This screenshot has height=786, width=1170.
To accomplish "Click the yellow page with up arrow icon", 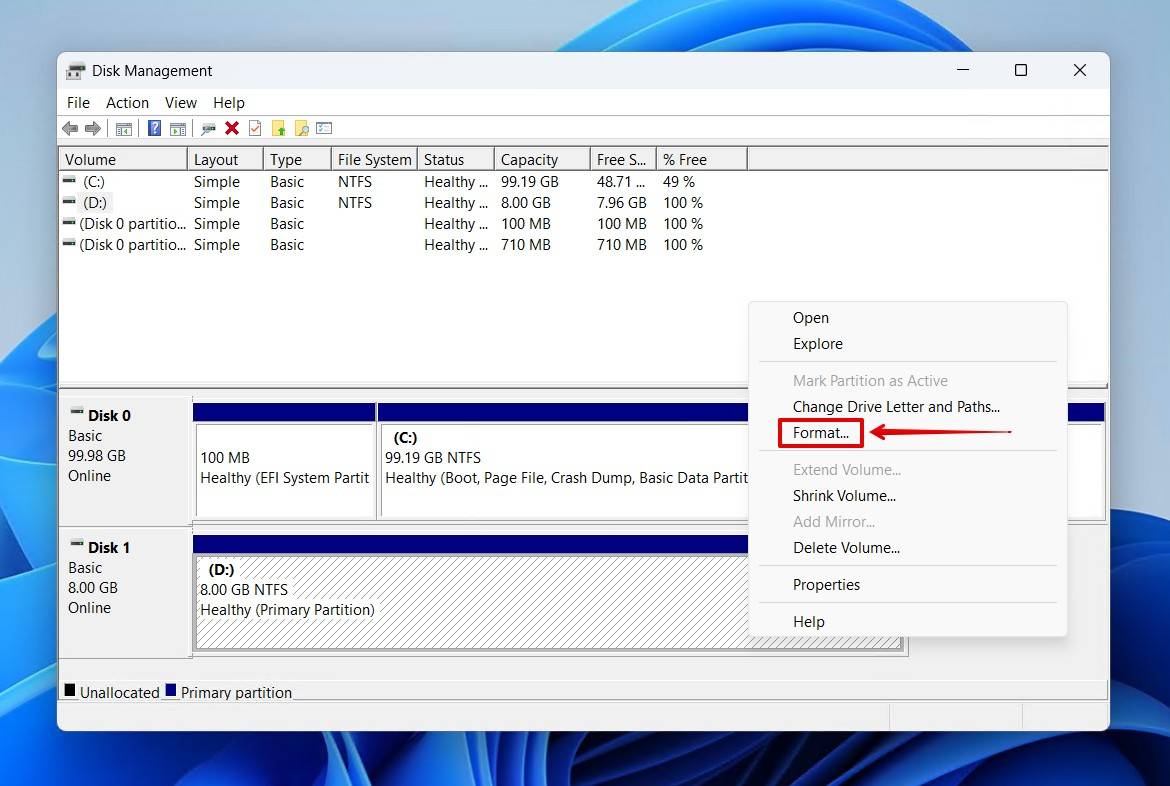I will click(x=281, y=128).
